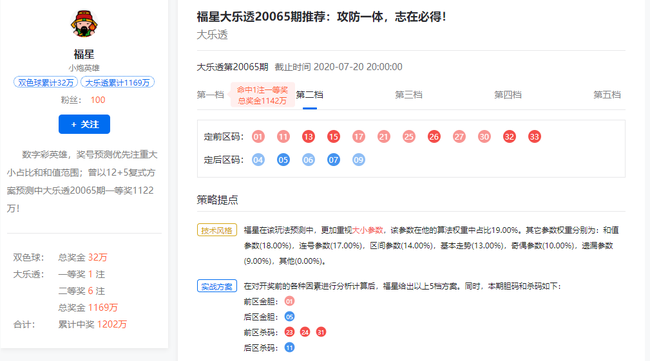This screenshot has width=650, height=361.
Task: Click red ball 30 in front zone
Action: point(484,137)
